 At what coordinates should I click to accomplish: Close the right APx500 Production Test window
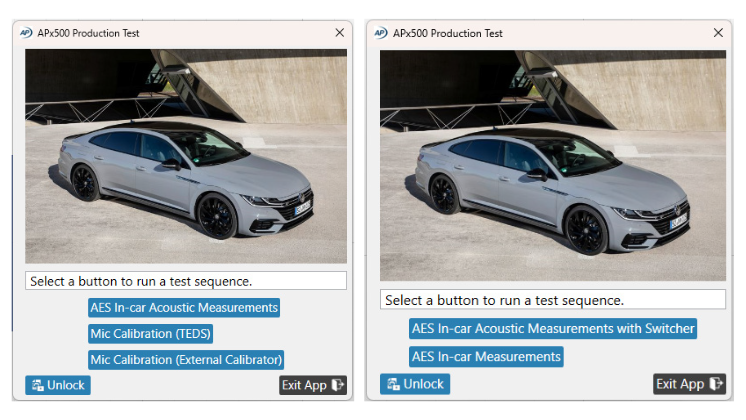[717, 32]
